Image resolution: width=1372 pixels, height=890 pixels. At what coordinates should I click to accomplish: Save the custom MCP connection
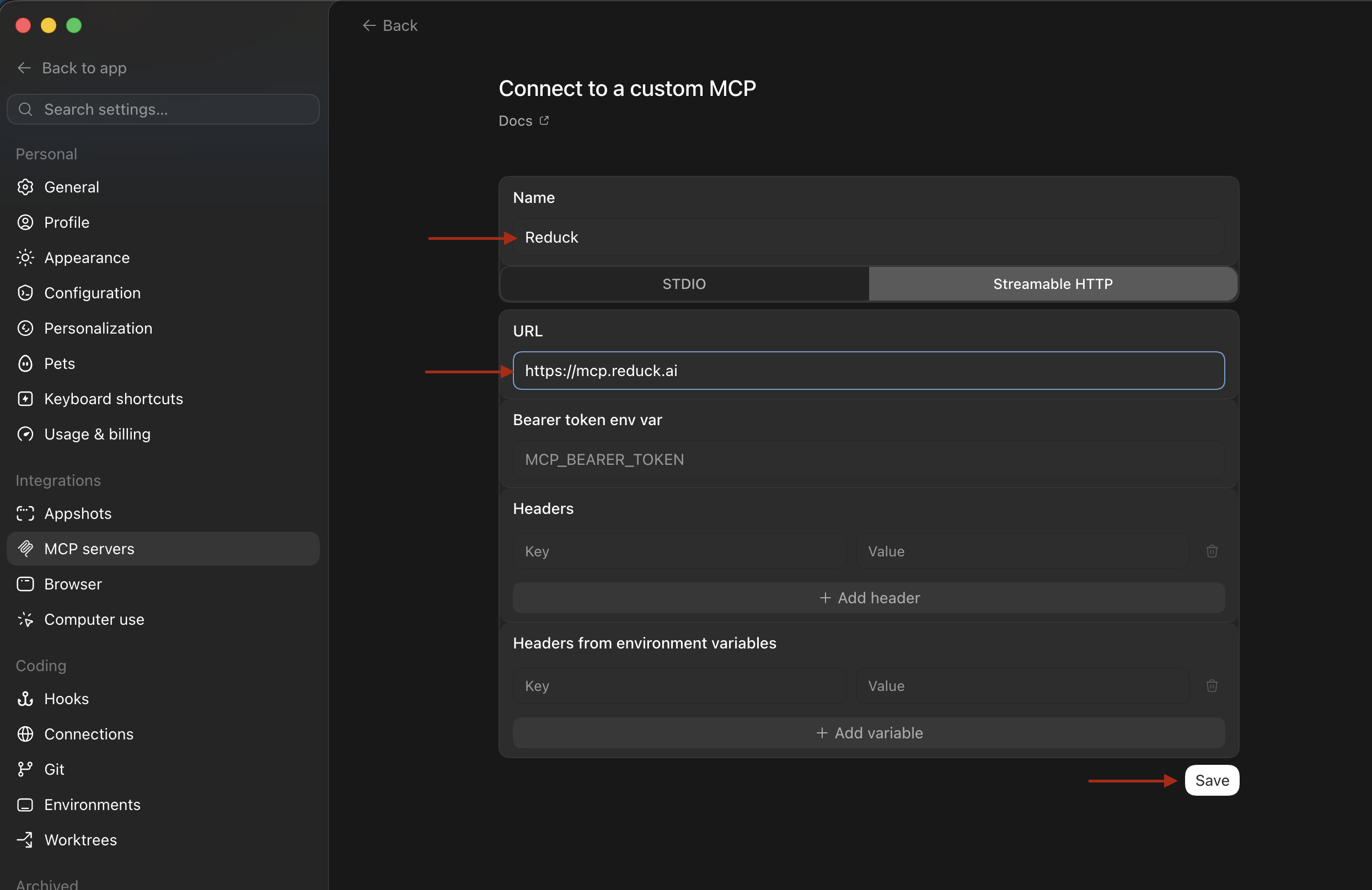pos(1212,780)
